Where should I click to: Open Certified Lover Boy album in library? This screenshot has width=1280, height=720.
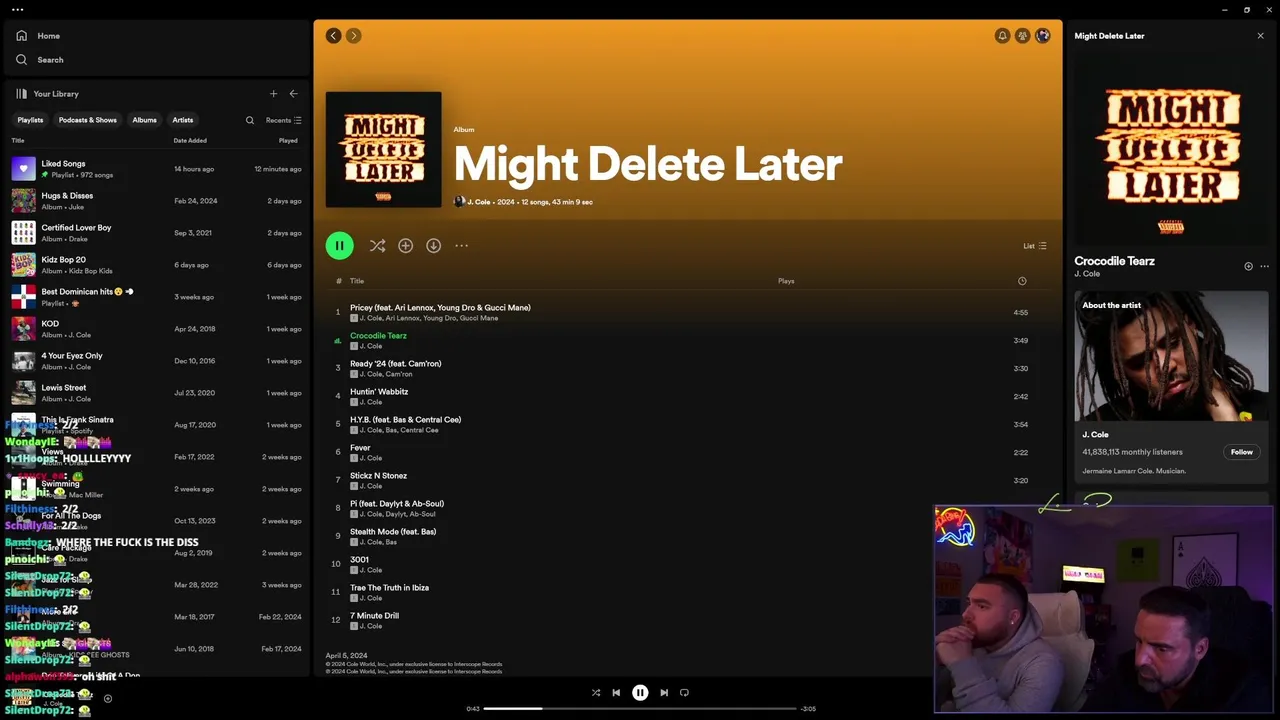coord(156,233)
